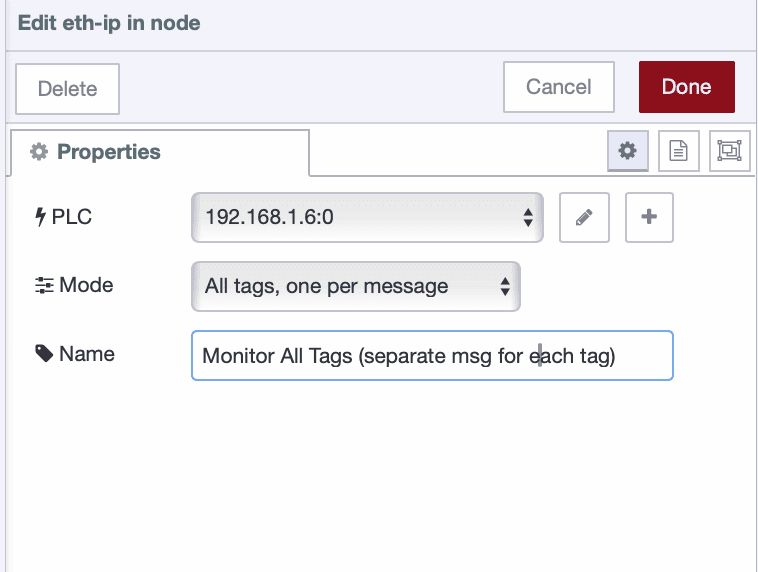Click the gear icon in Properties tab
Viewport: 758px width, 572px height.
point(39,152)
